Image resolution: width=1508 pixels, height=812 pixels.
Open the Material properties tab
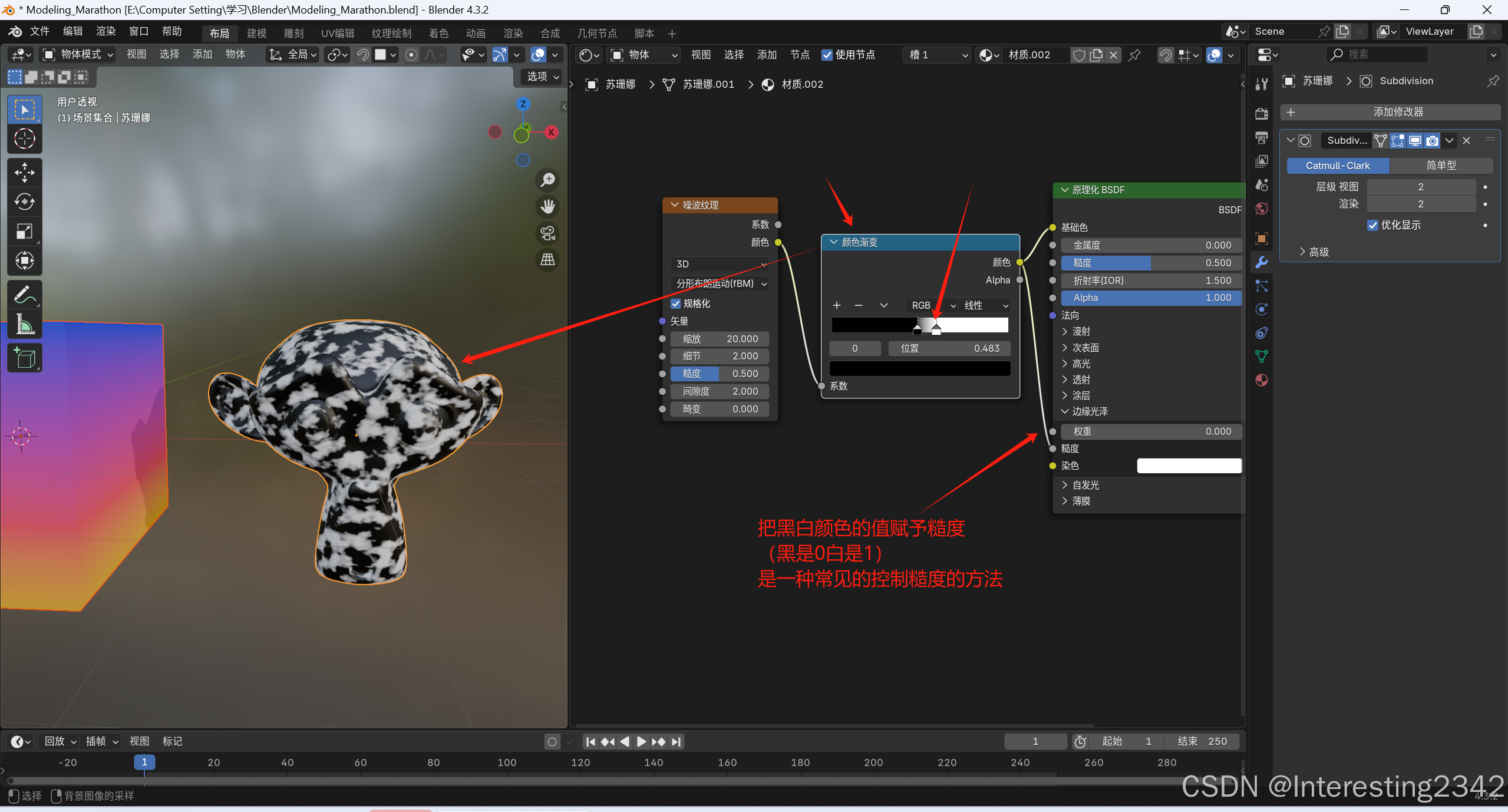click(x=1262, y=380)
